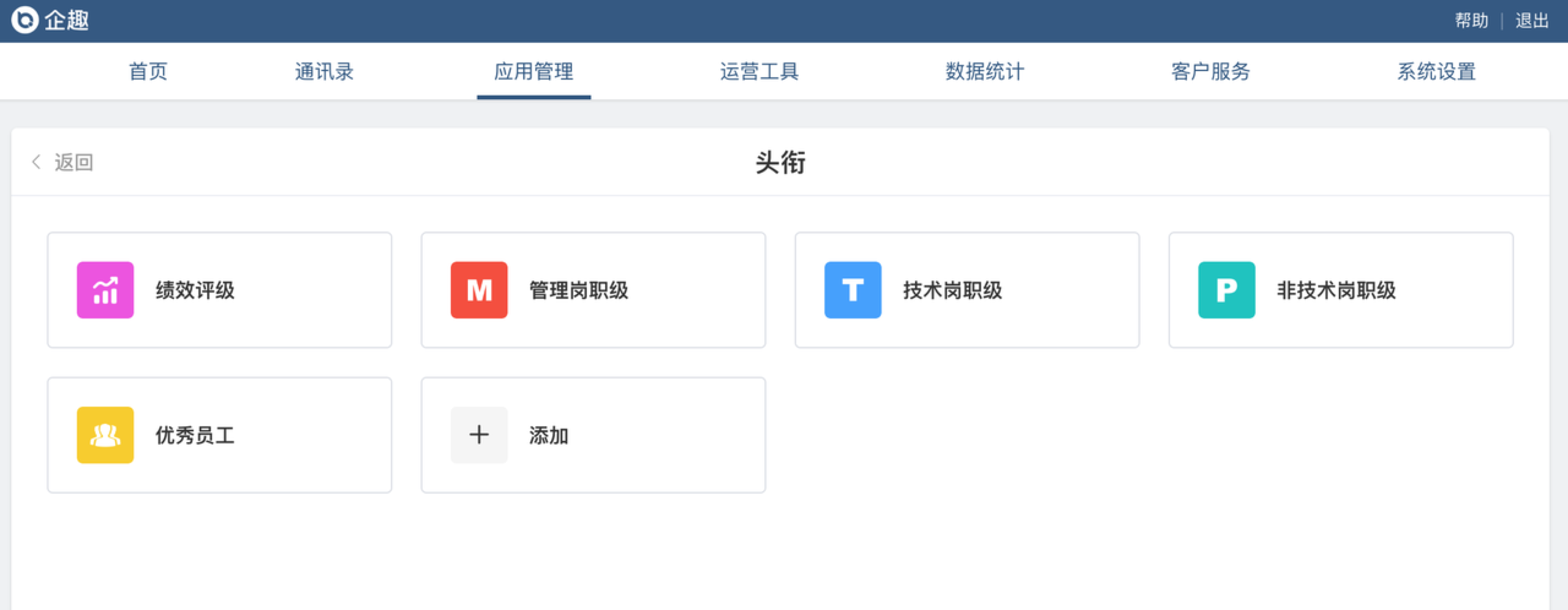Switch to the 通讯录 tab
This screenshot has width=1568, height=610.
[x=324, y=72]
